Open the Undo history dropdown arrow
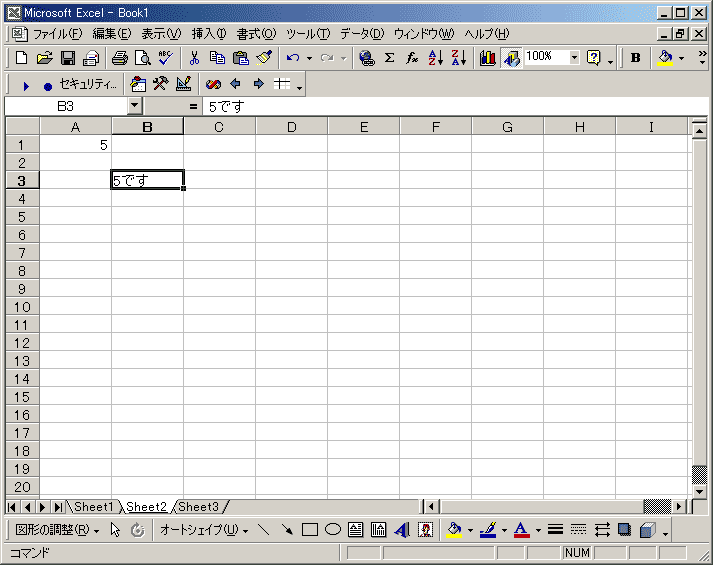The height and width of the screenshot is (565, 713). 309,59
